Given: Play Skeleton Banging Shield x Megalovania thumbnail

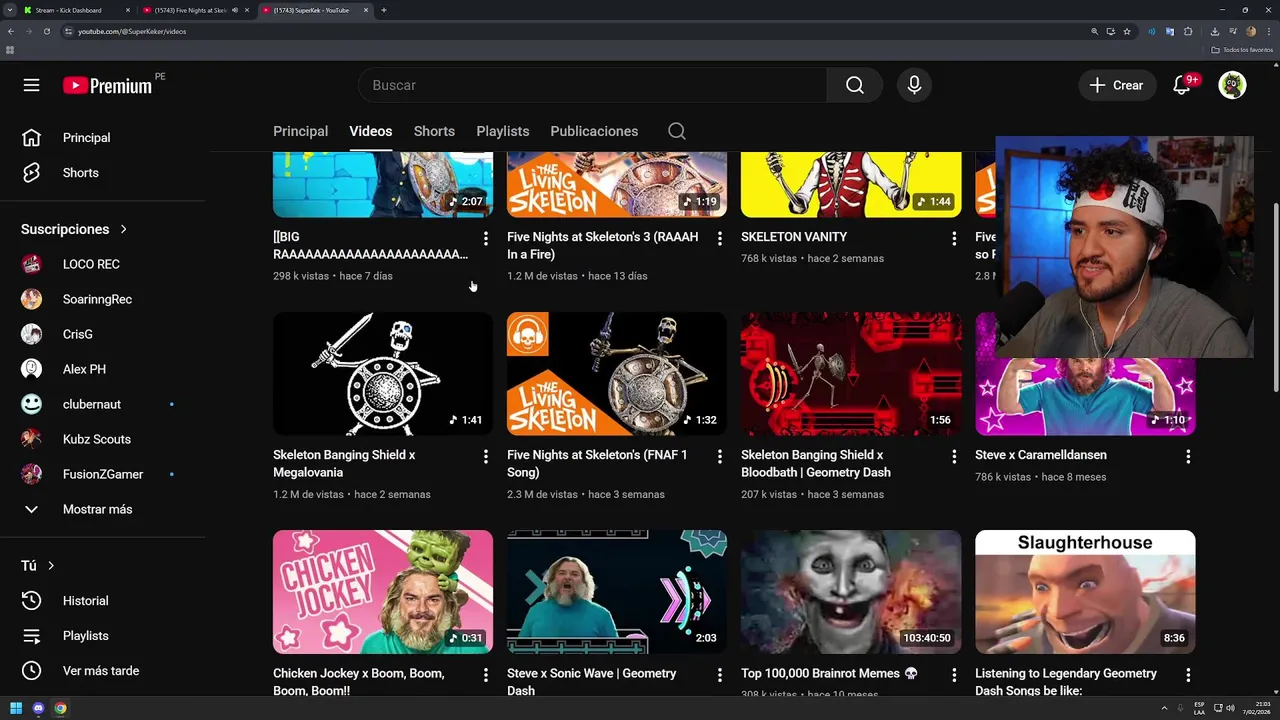Looking at the screenshot, I should 383,374.
